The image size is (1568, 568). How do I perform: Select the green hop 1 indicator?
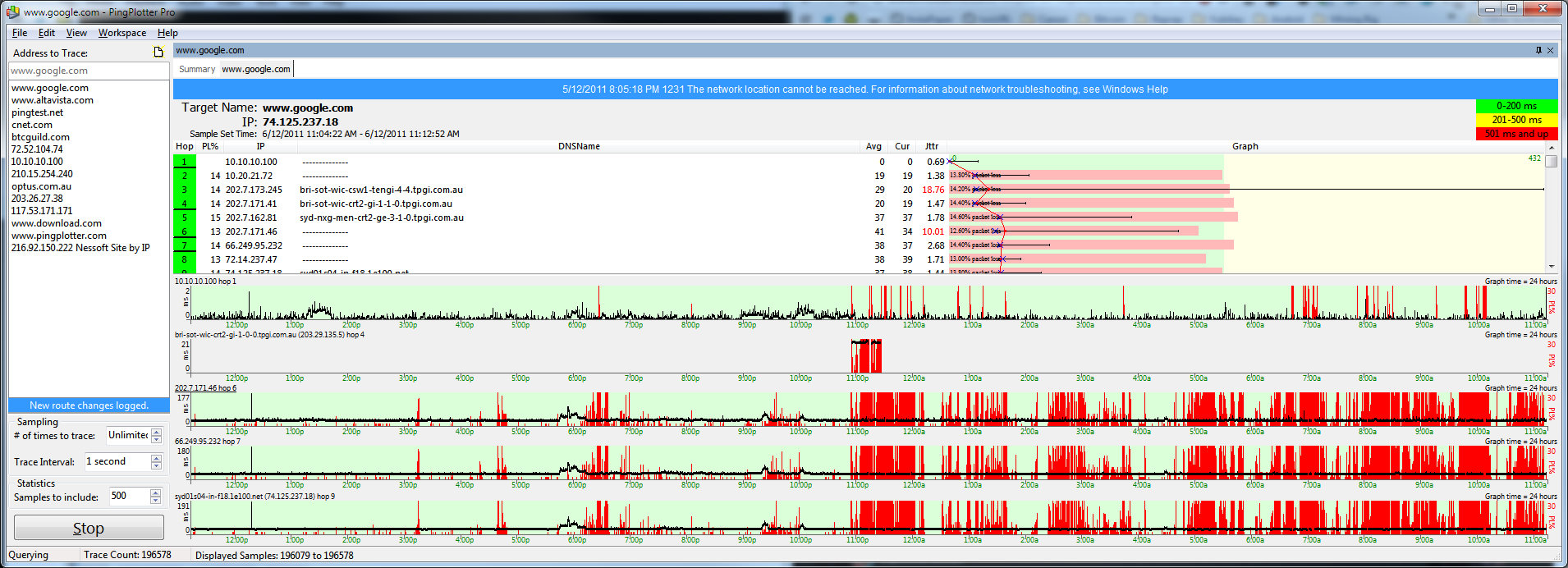point(184,162)
